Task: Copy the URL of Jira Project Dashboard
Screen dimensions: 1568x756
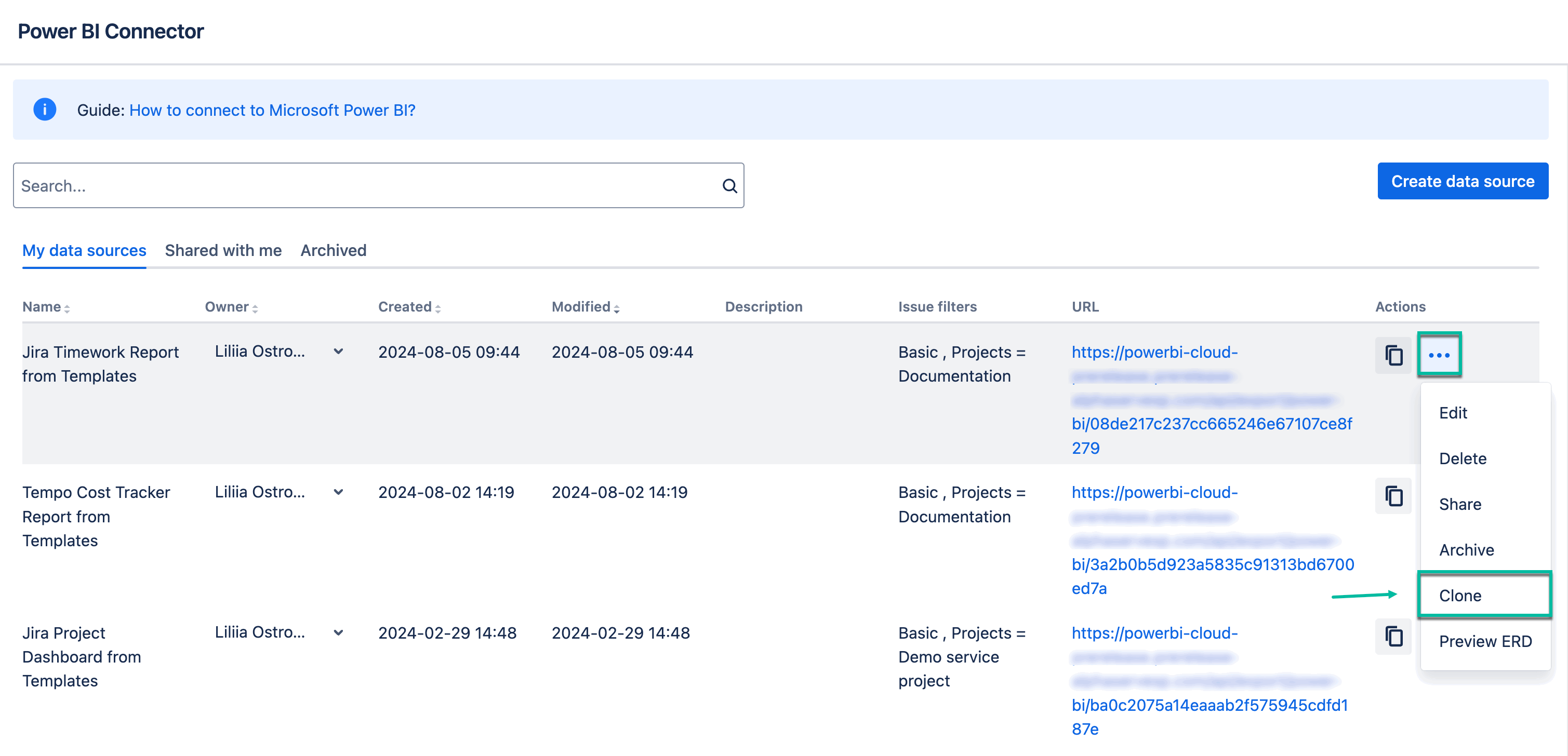Action: [1393, 636]
